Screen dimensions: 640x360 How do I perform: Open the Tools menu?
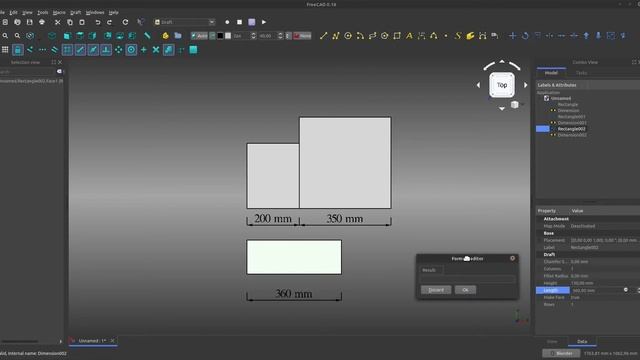pyautogui.click(x=42, y=13)
